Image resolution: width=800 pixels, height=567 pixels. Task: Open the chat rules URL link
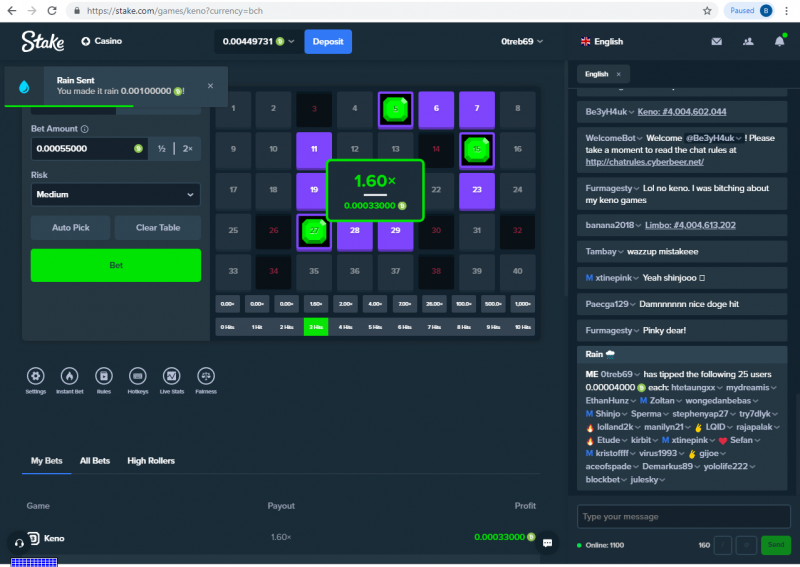644,162
